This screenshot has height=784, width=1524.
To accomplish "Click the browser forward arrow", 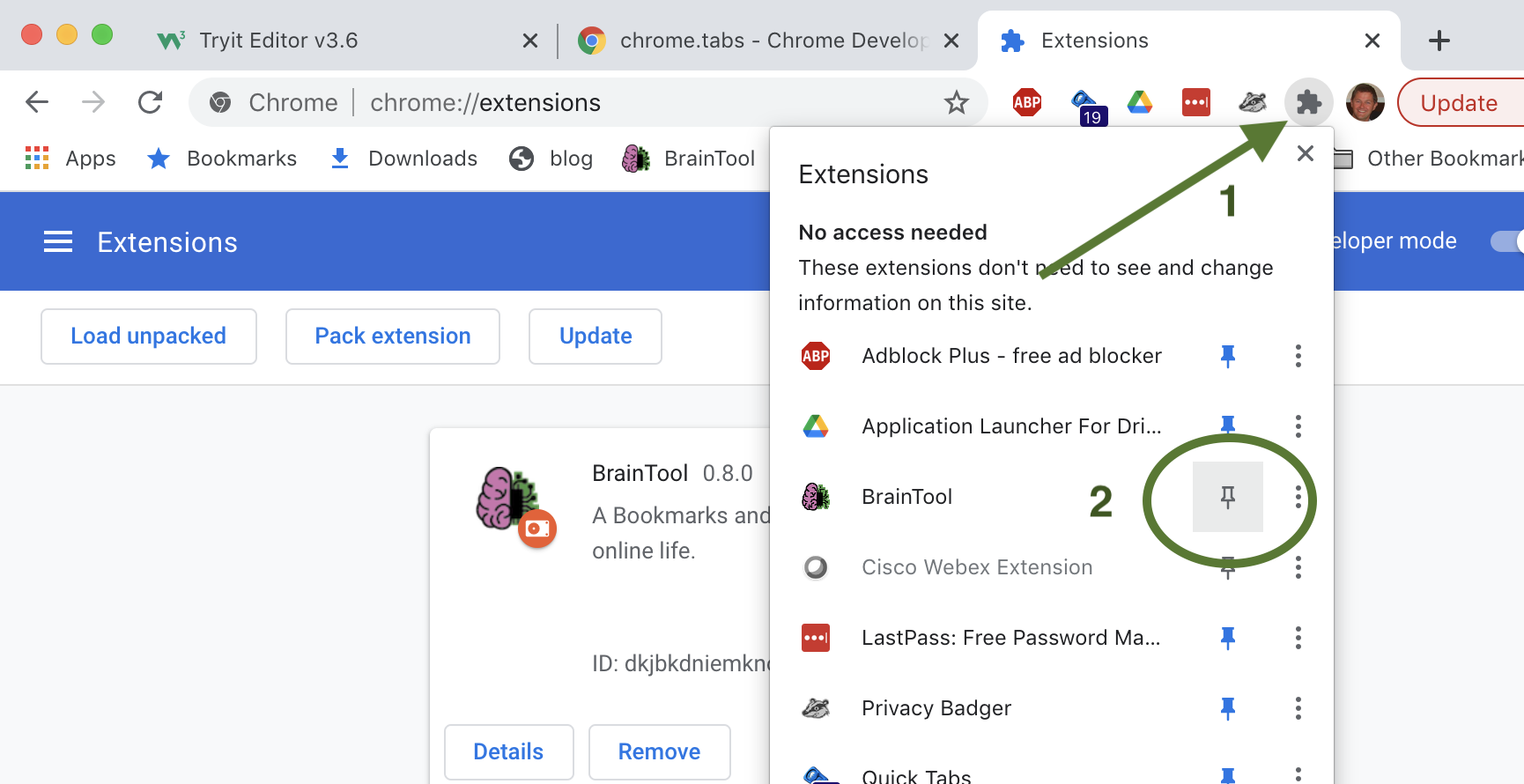I will (93, 102).
